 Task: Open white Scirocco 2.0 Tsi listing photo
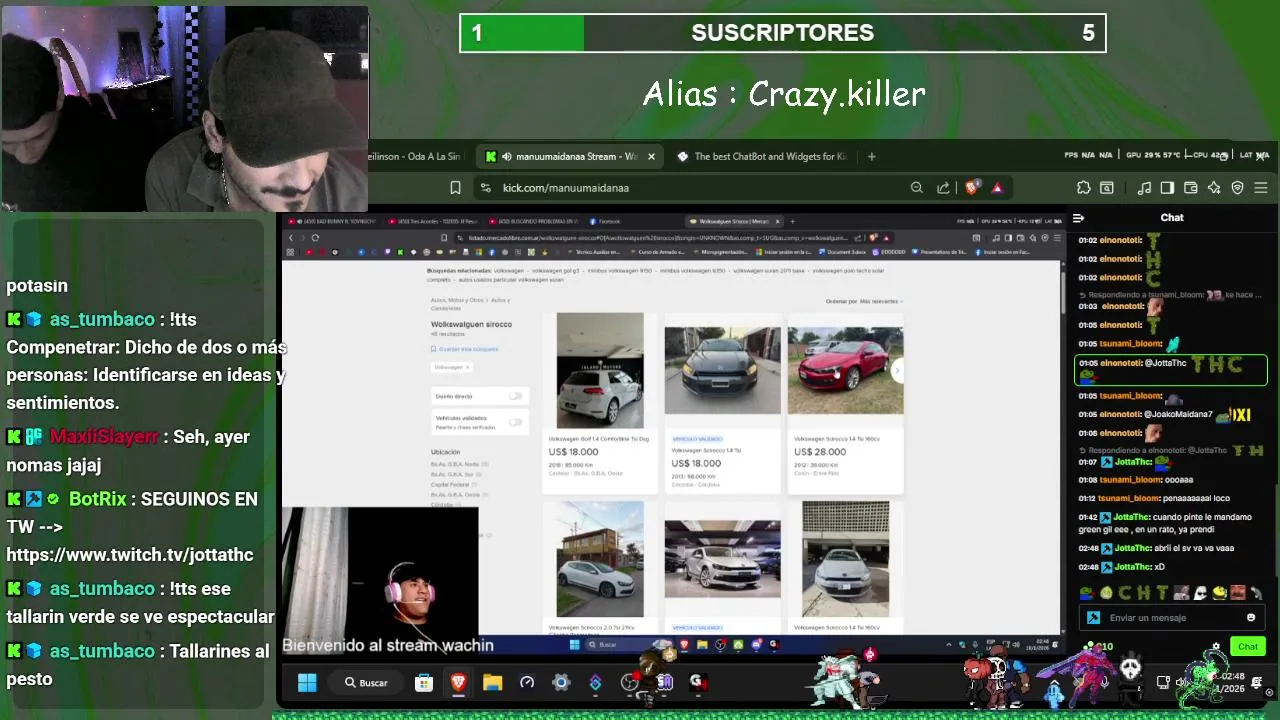(x=600, y=559)
